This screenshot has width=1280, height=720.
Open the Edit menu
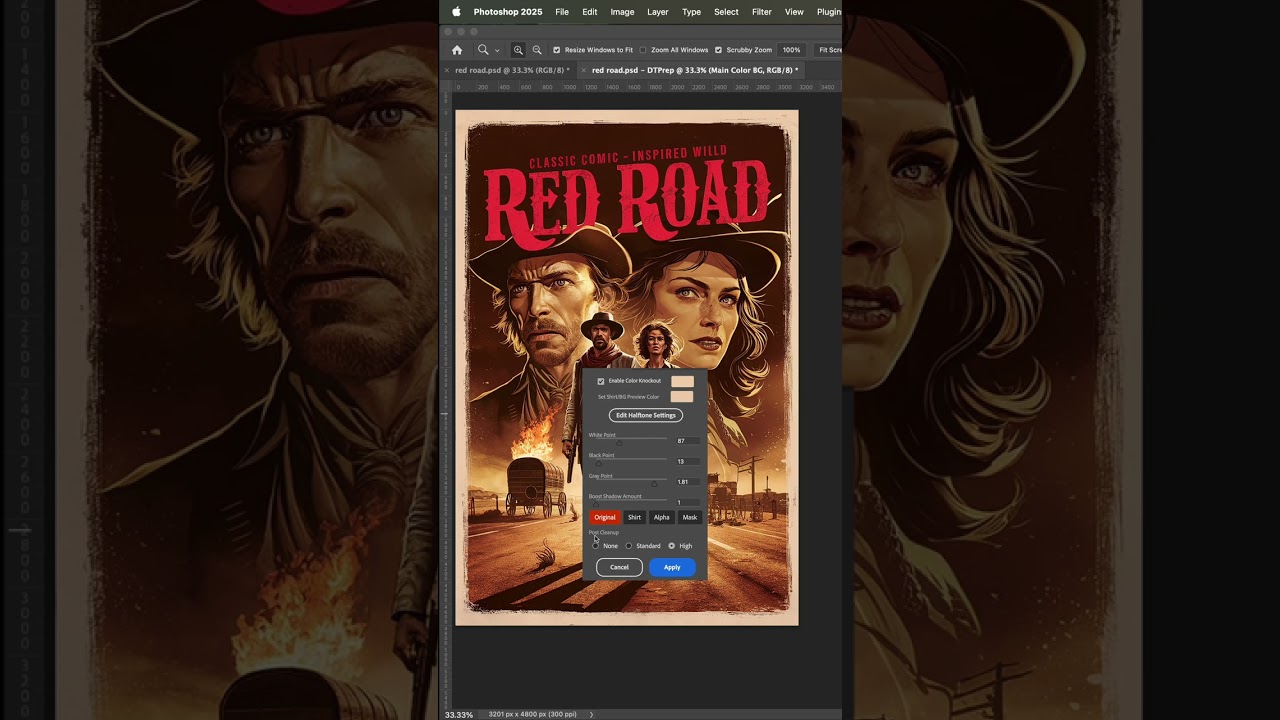pyautogui.click(x=590, y=12)
